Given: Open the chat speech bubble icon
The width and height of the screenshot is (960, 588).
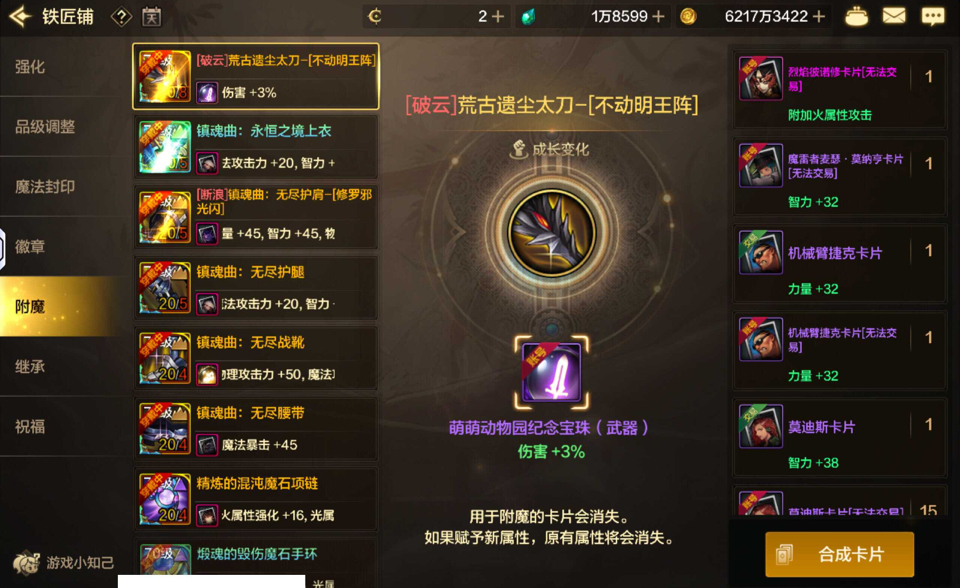Looking at the screenshot, I should coord(932,17).
